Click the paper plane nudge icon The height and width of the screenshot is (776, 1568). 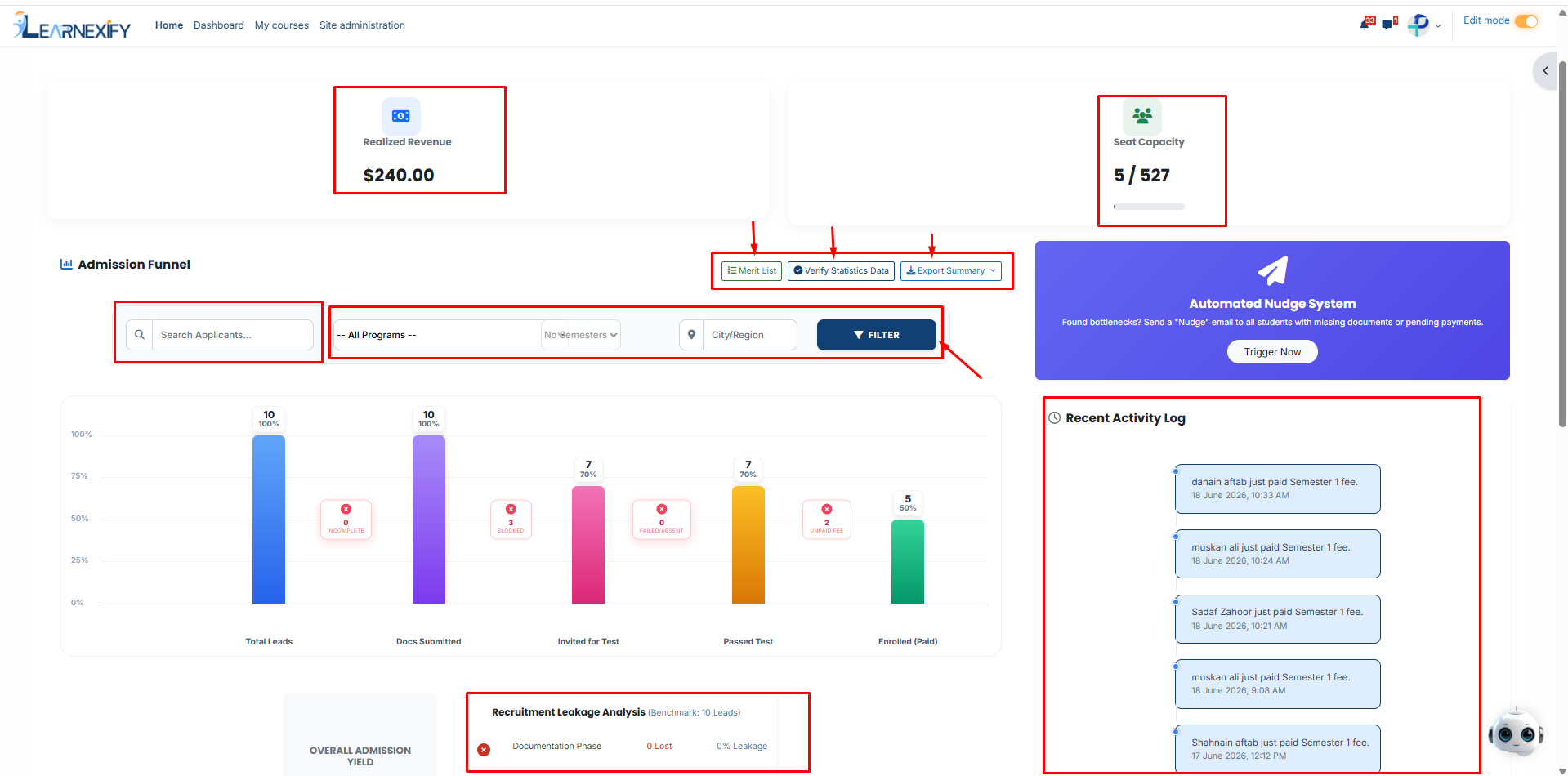tap(1272, 271)
